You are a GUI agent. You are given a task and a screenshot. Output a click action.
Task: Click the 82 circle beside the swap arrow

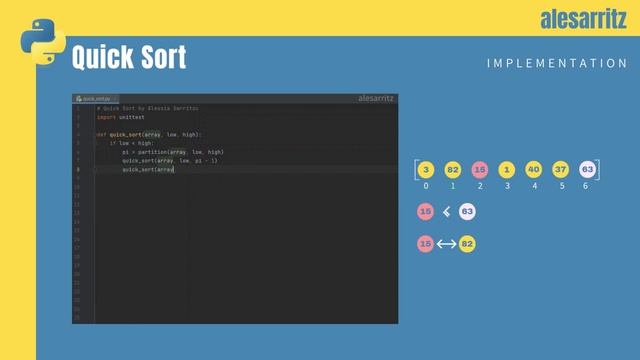(x=467, y=244)
